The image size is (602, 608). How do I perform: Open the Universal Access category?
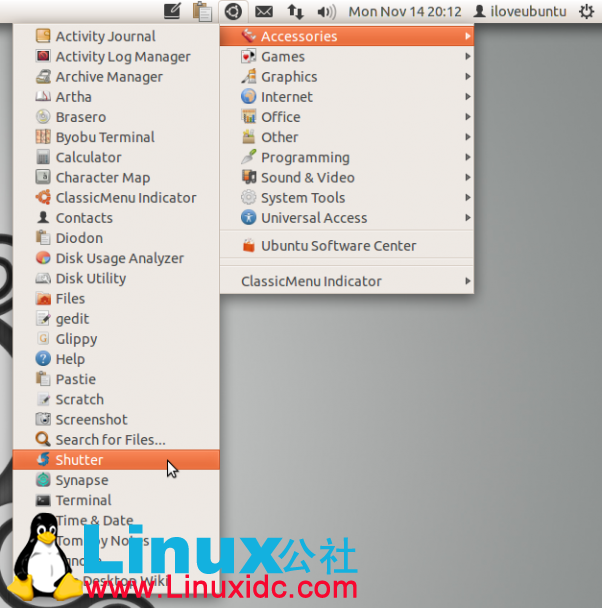[x=347, y=218]
